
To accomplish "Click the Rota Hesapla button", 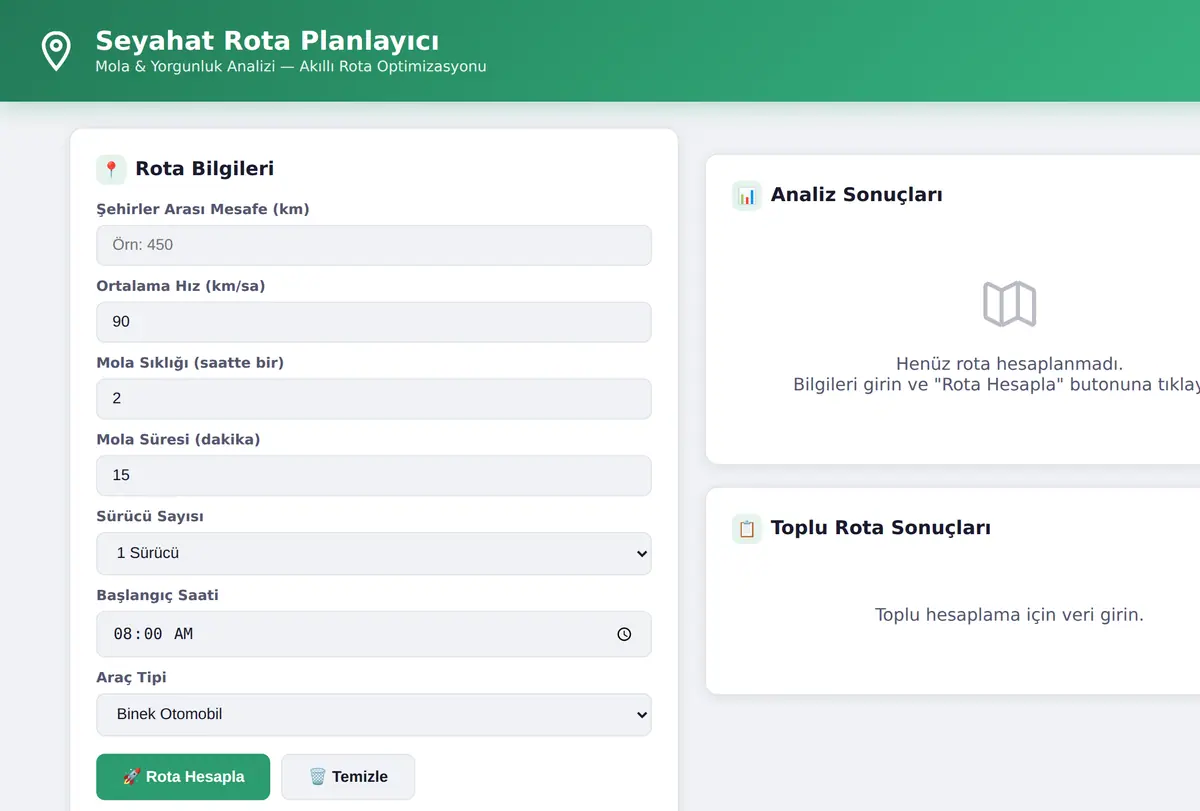I will coord(183,777).
